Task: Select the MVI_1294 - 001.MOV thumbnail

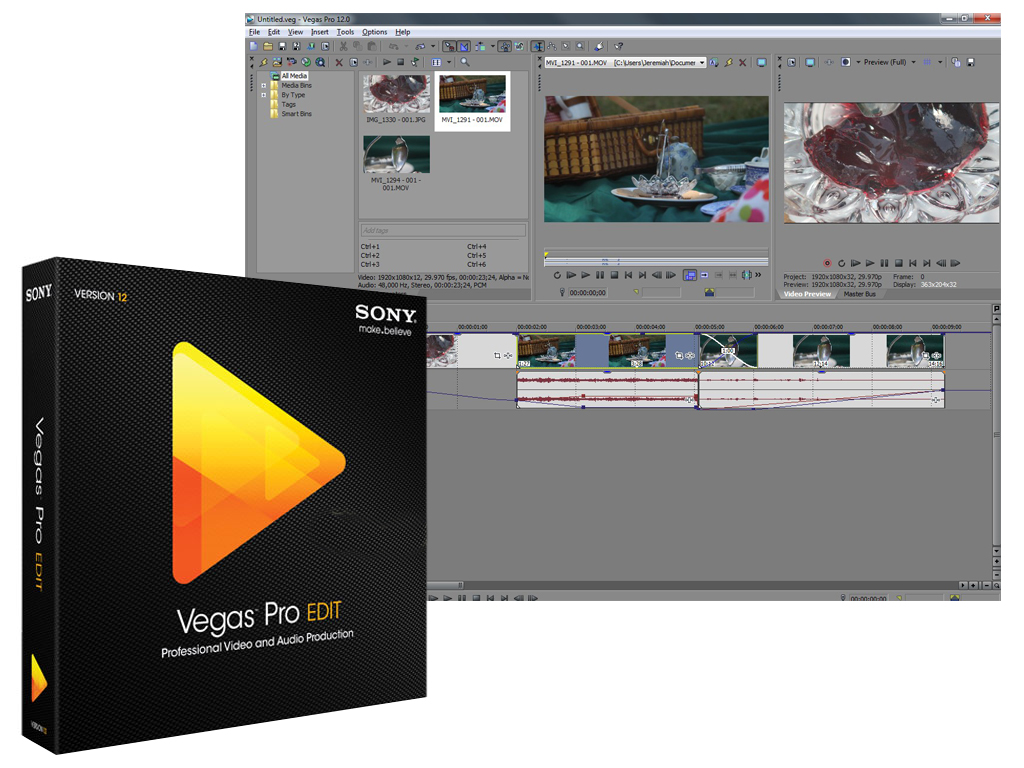Action: tap(396, 162)
